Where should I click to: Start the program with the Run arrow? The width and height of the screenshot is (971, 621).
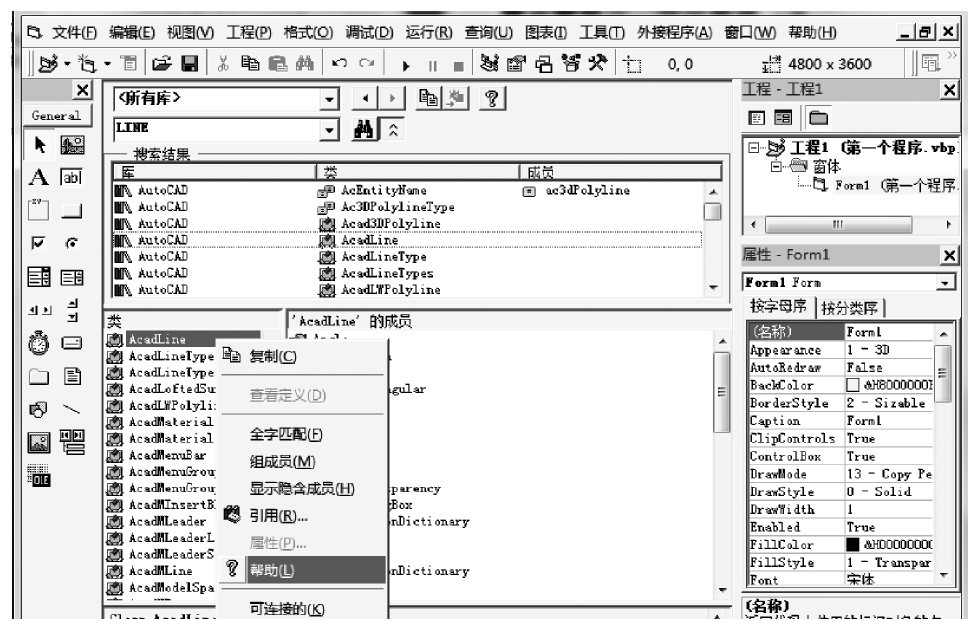click(406, 65)
